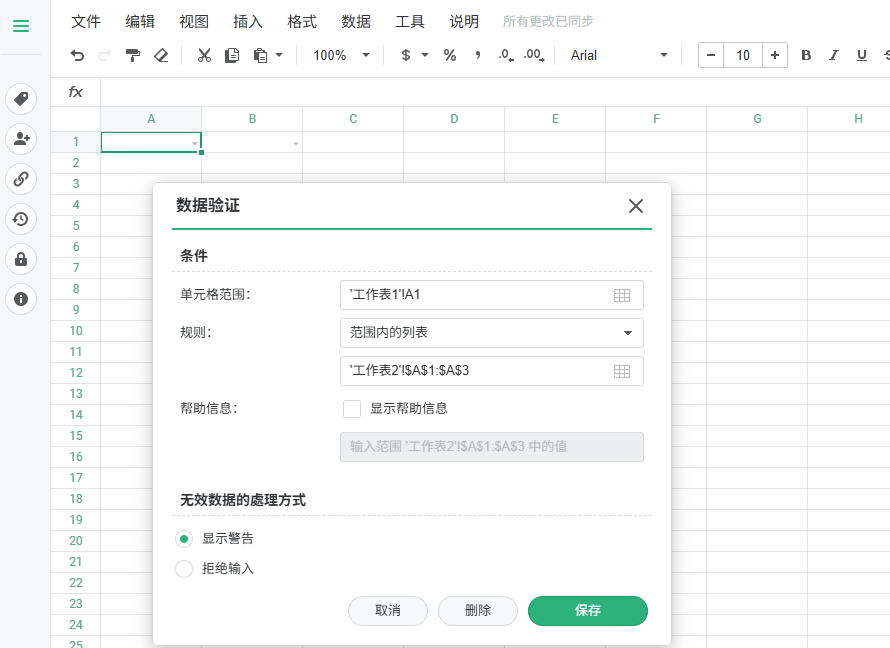The height and width of the screenshot is (648, 890).
Task: Open the 范围内的列表 rule dropdown
Action: 491,333
